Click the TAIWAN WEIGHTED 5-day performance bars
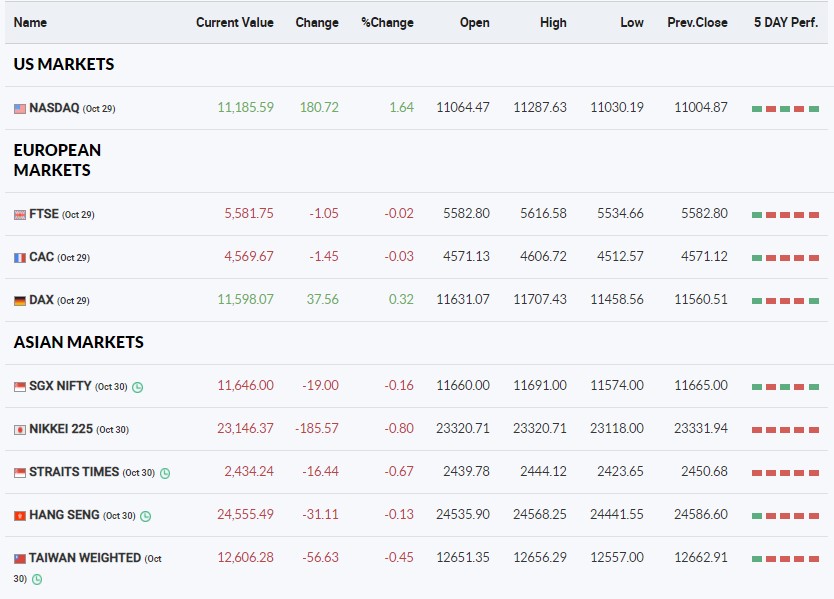 [x=786, y=559]
